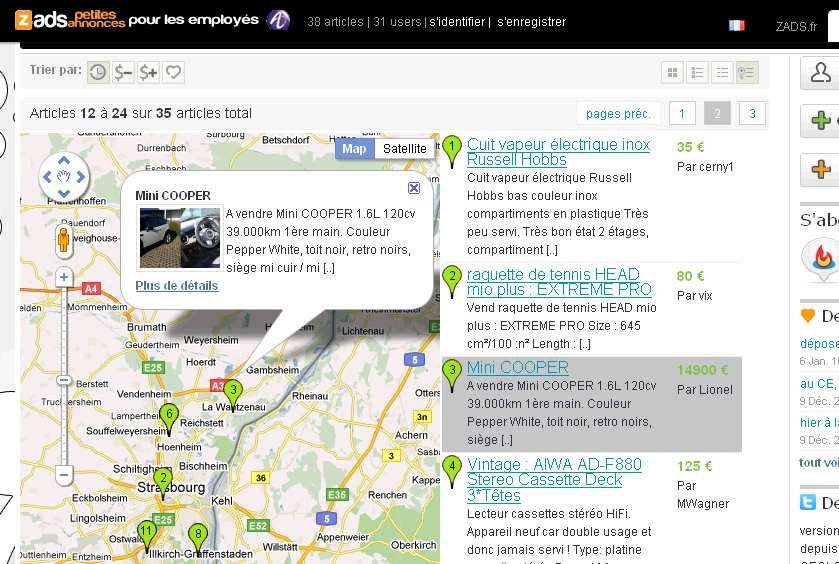
Task: Open the ZADS.fr link
Action: point(796,26)
